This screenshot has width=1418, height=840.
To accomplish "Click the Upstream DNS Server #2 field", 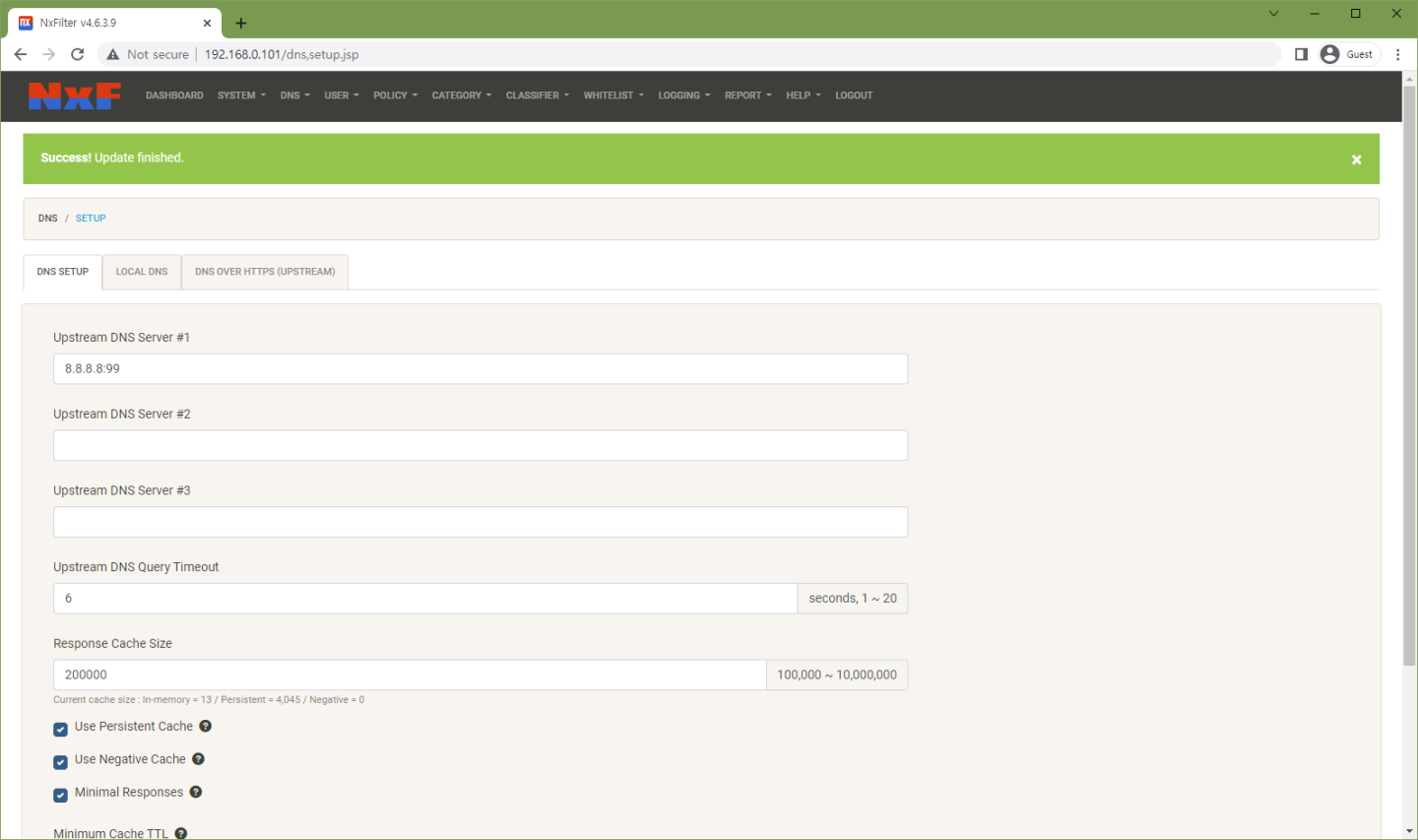I will pos(481,445).
